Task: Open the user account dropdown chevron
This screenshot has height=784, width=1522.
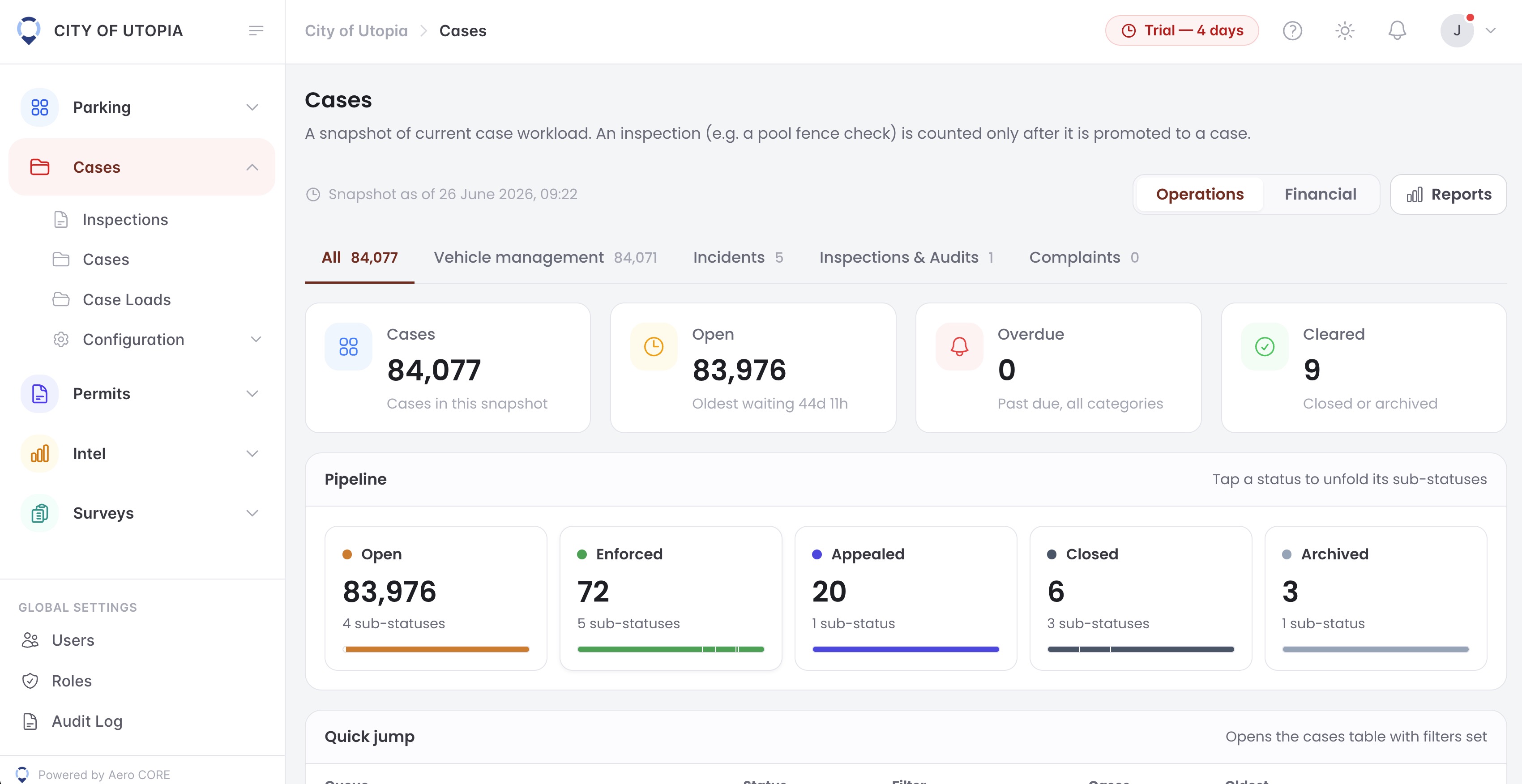Action: 1491,31
